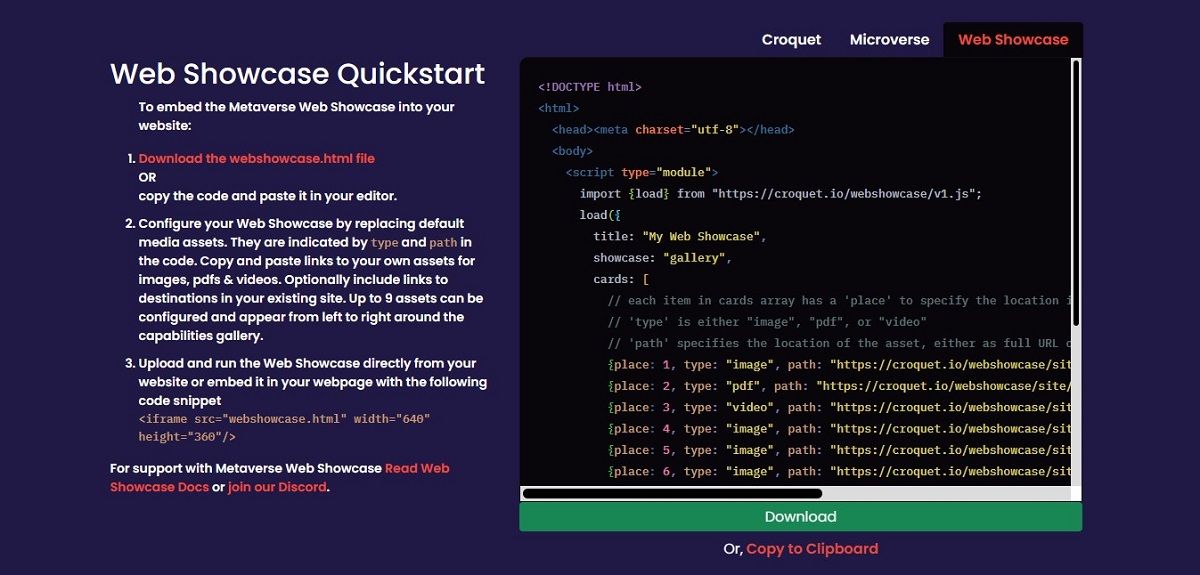Viewport: 1200px width, 575px height.
Task: Click 'copy the code and paste' text
Action: (268, 196)
